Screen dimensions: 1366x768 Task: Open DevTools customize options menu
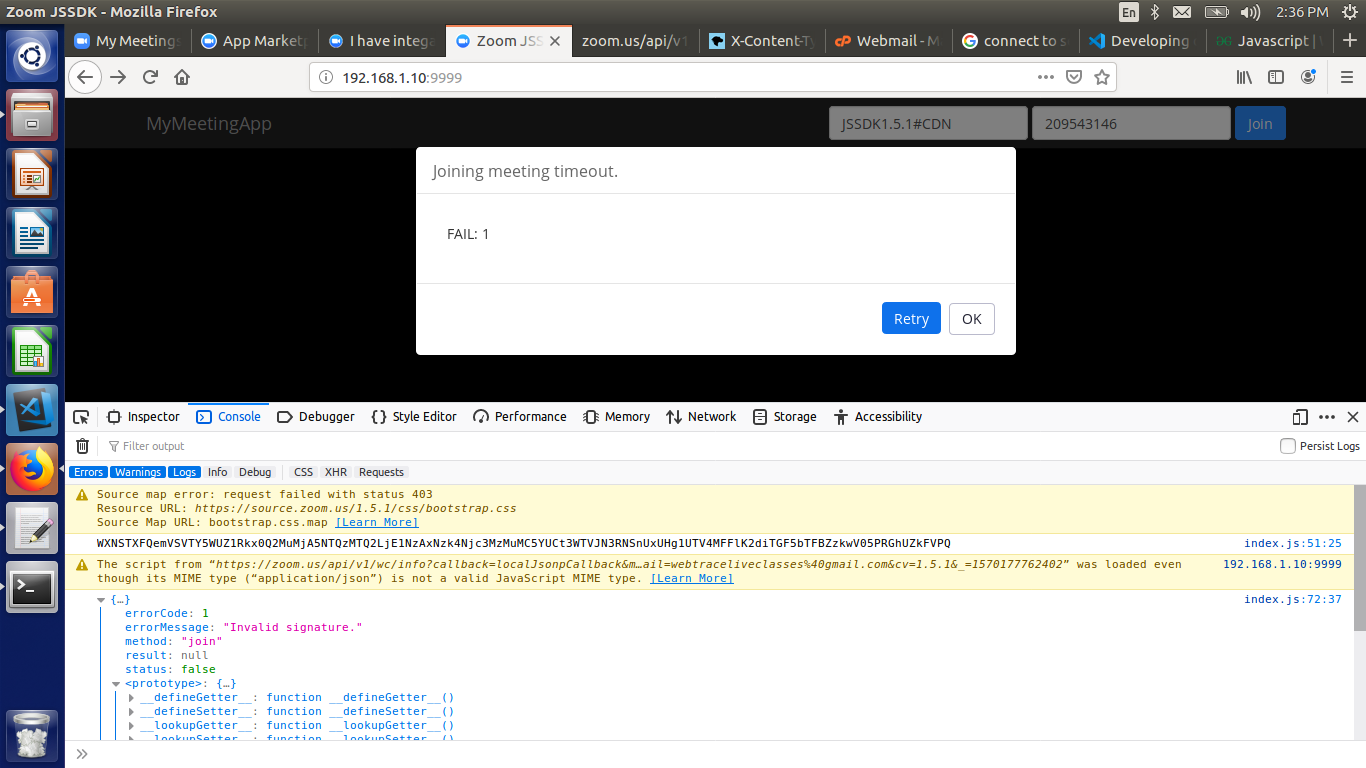tap(1327, 417)
